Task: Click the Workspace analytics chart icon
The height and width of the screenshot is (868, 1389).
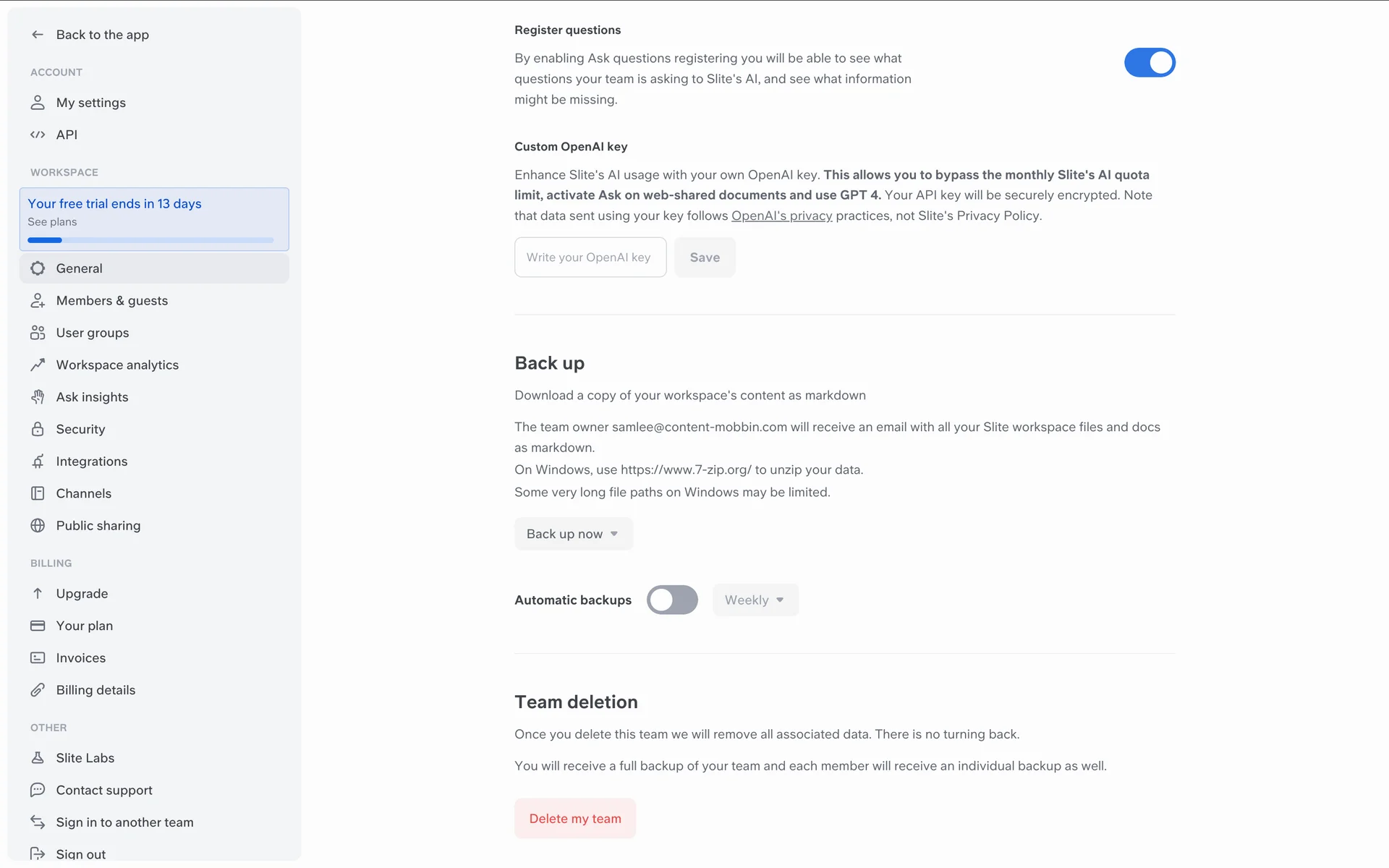Action: coord(38,365)
